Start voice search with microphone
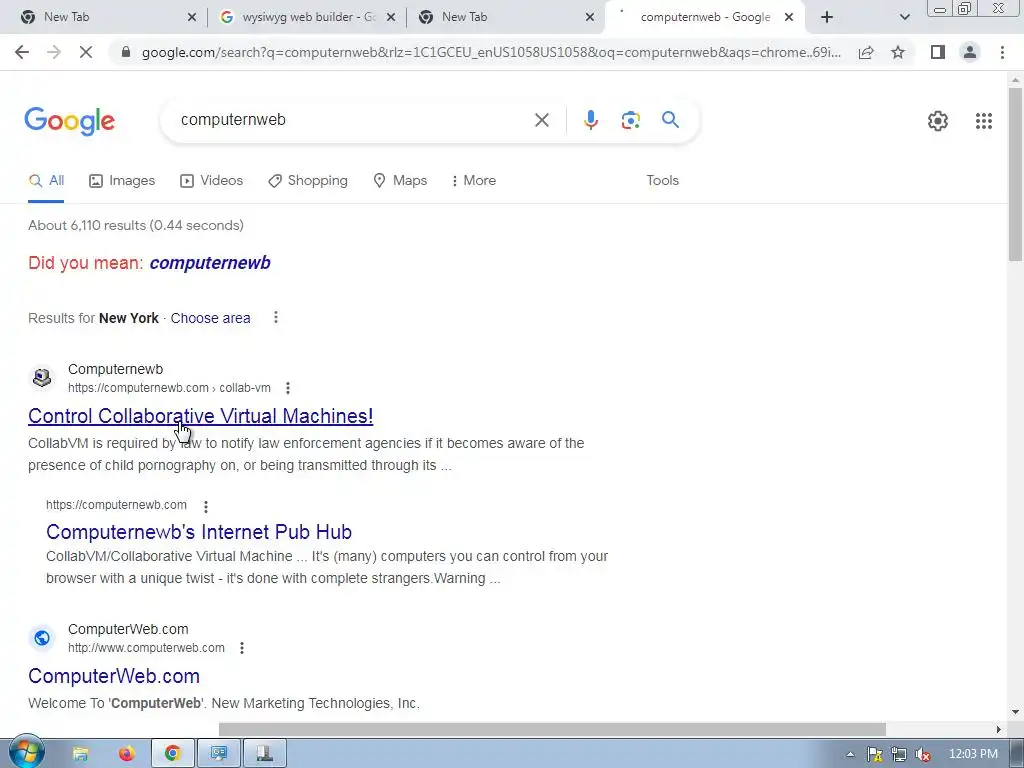The width and height of the screenshot is (1024, 768). tap(590, 120)
